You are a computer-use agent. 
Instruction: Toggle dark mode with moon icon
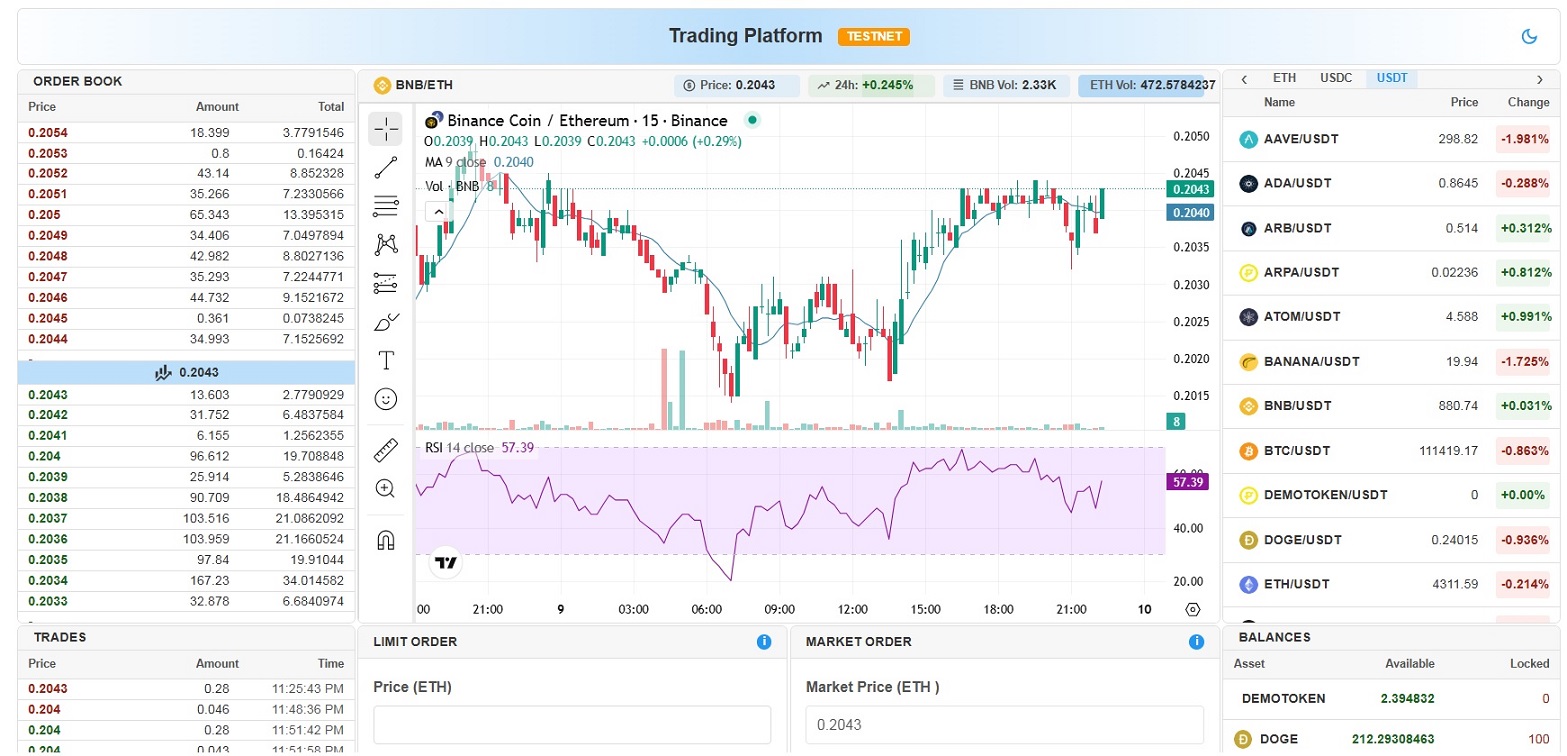coord(1529,37)
